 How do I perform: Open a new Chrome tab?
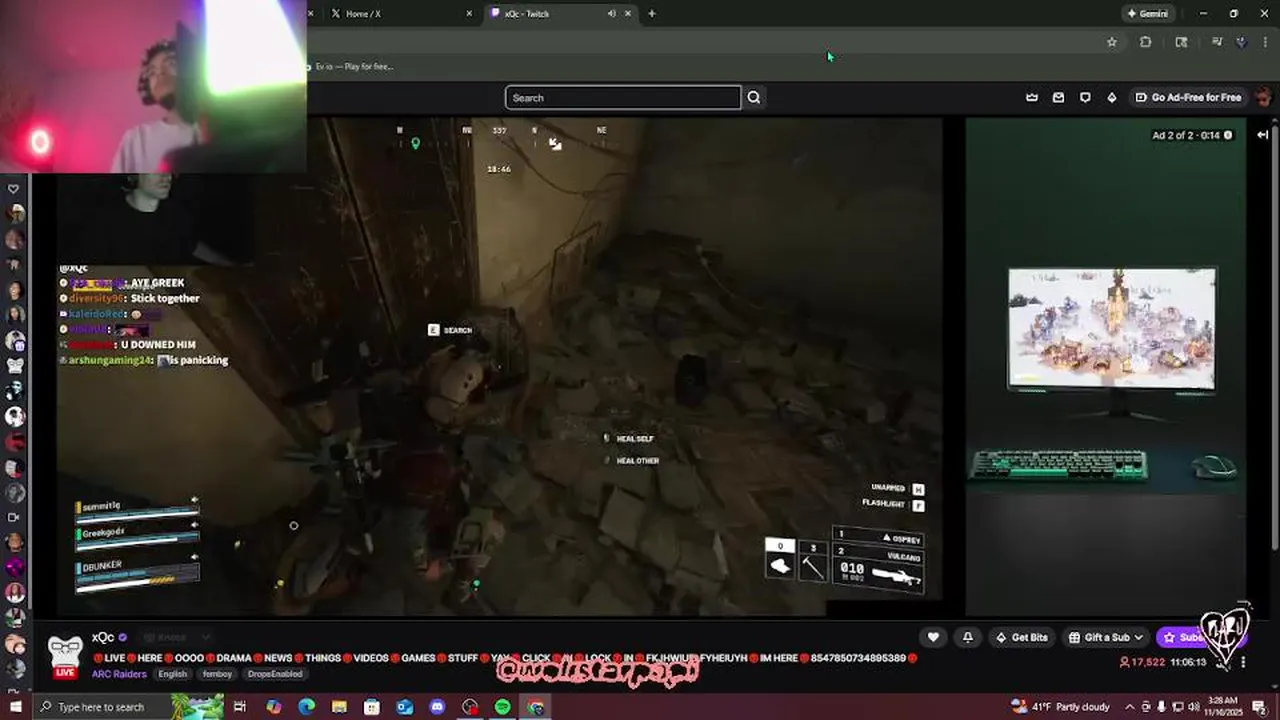point(652,14)
